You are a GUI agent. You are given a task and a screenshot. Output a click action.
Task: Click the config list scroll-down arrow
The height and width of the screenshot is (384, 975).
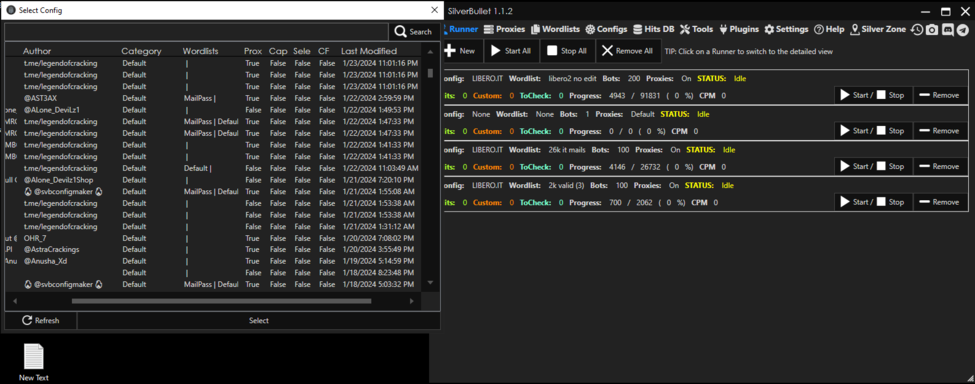(430, 283)
